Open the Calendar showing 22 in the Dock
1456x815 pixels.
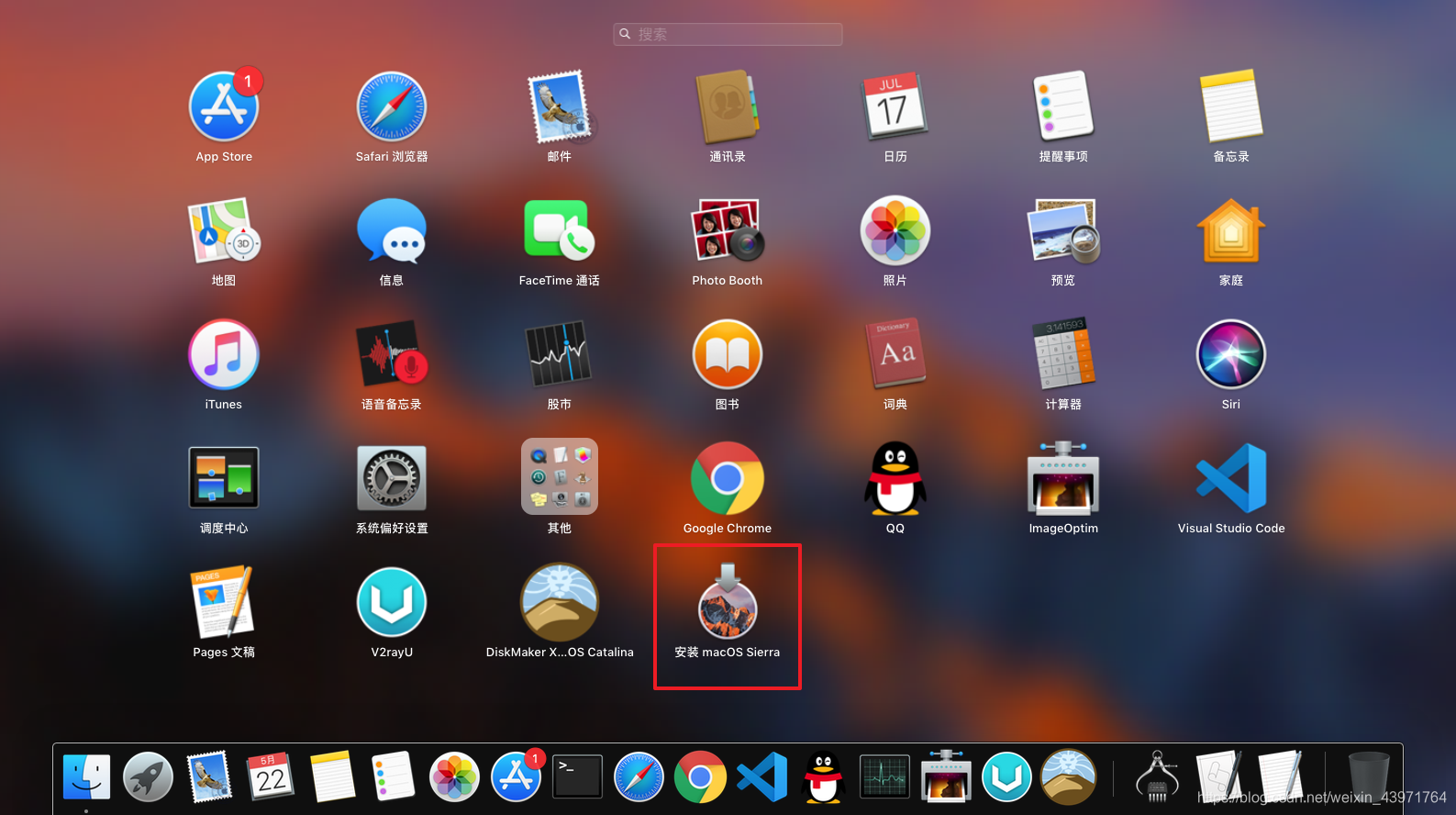[271, 777]
